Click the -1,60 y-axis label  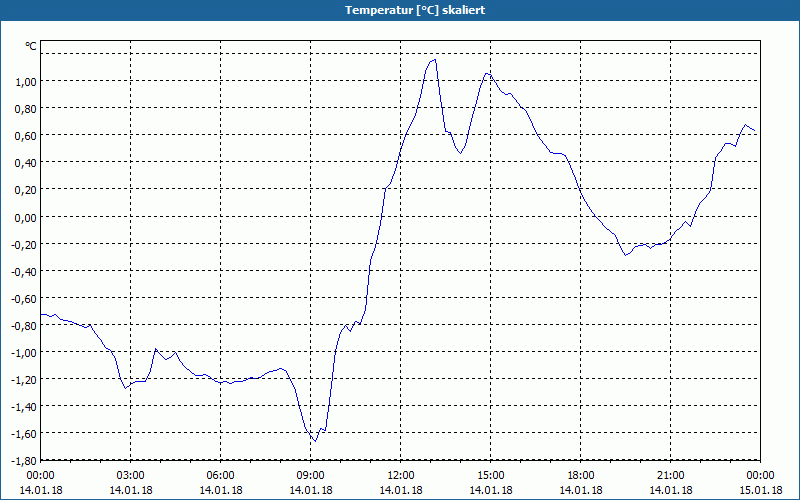point(24,434)
